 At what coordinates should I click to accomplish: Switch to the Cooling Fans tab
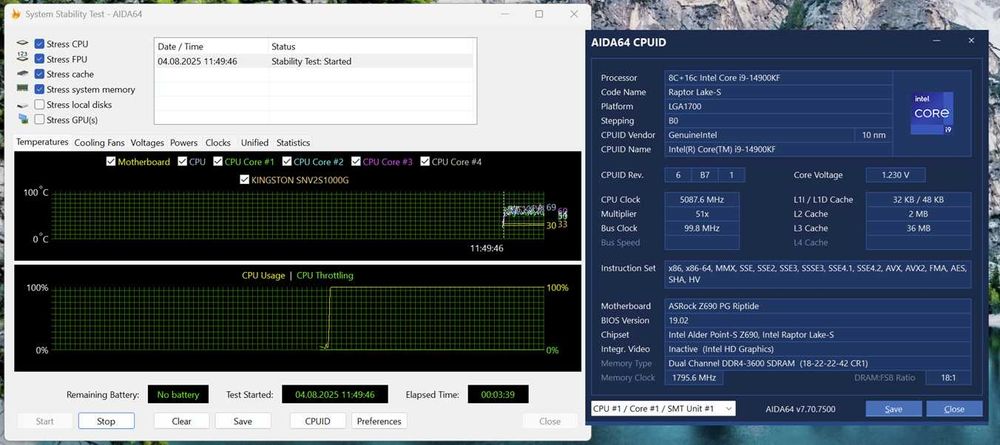(x=99, y=143)
